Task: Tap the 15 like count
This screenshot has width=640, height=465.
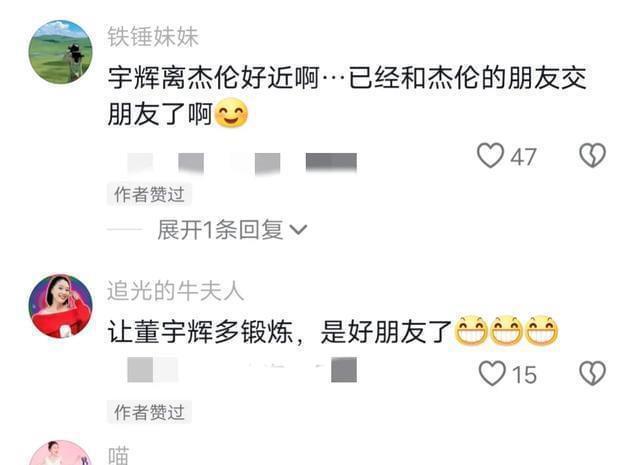Action: tap(524, 375)
